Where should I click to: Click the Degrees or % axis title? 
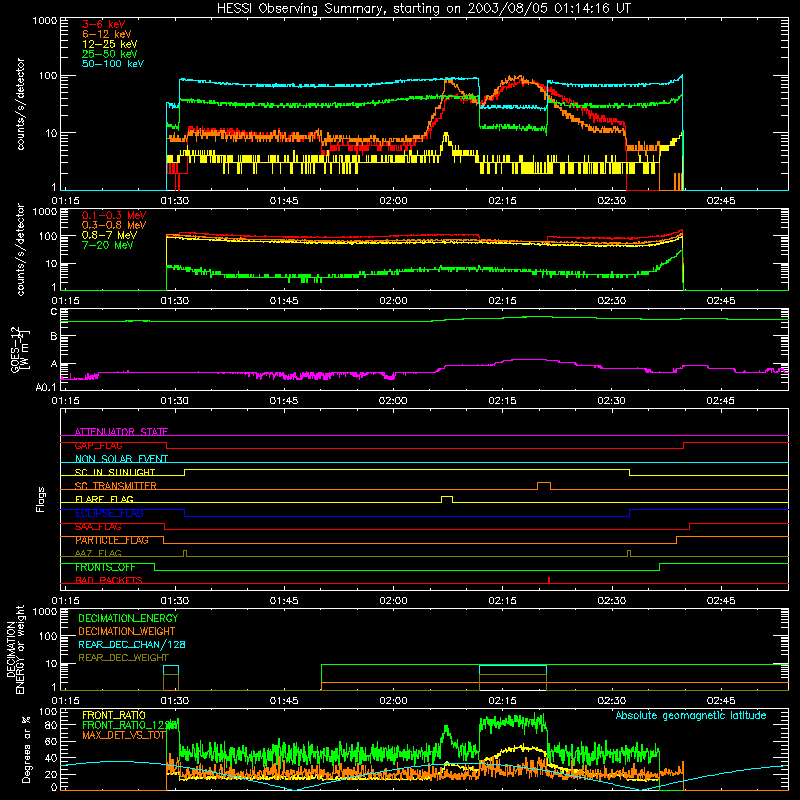(27, 750)
